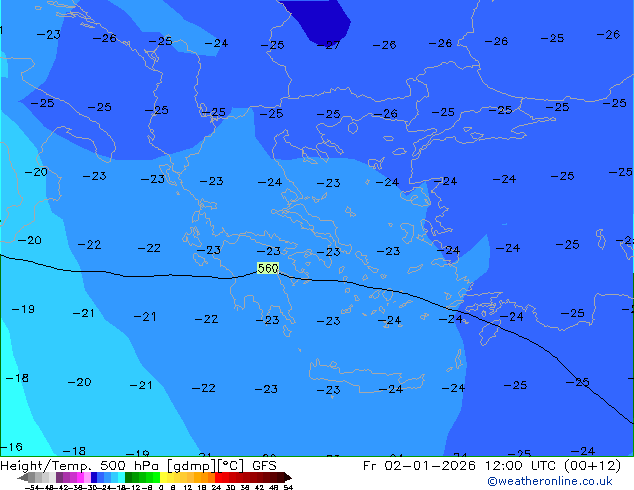This screenshot has height=490, width=634.
Task: Click the gray left arrow of the color scale
Action: [x=23, y=477]
